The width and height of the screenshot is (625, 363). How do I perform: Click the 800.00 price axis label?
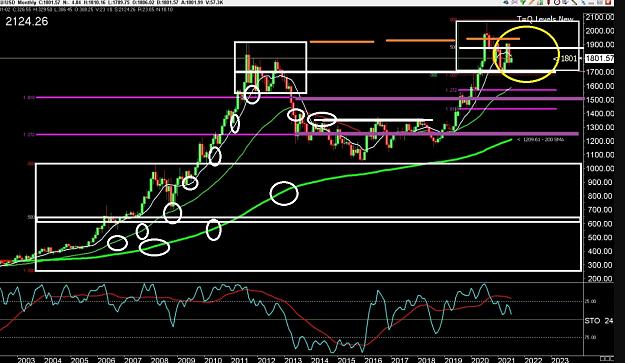(x=601, y=196)
